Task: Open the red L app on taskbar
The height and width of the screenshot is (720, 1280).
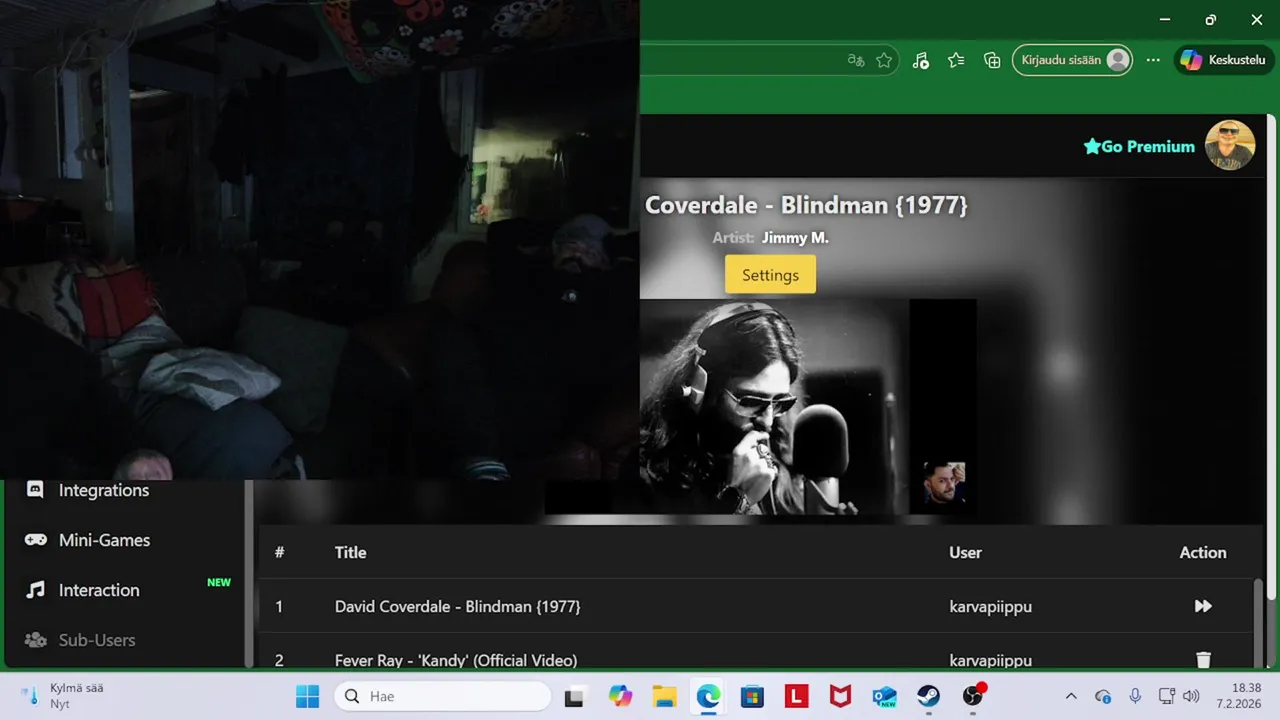Action: [796, 696]
